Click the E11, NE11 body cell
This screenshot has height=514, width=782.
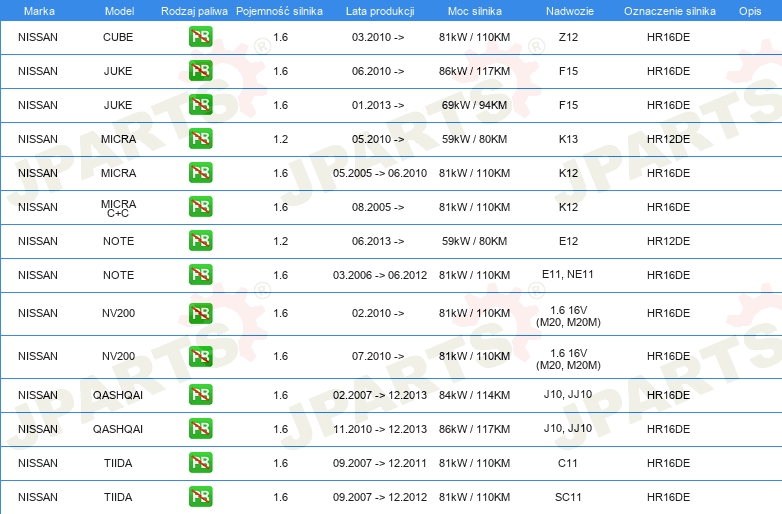[x=568, y=274]
